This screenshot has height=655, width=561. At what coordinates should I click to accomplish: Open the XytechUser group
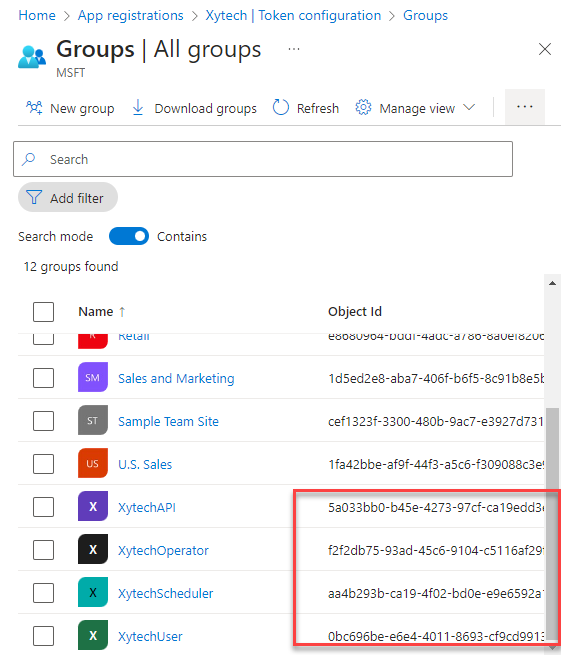[x=150, y=637]
